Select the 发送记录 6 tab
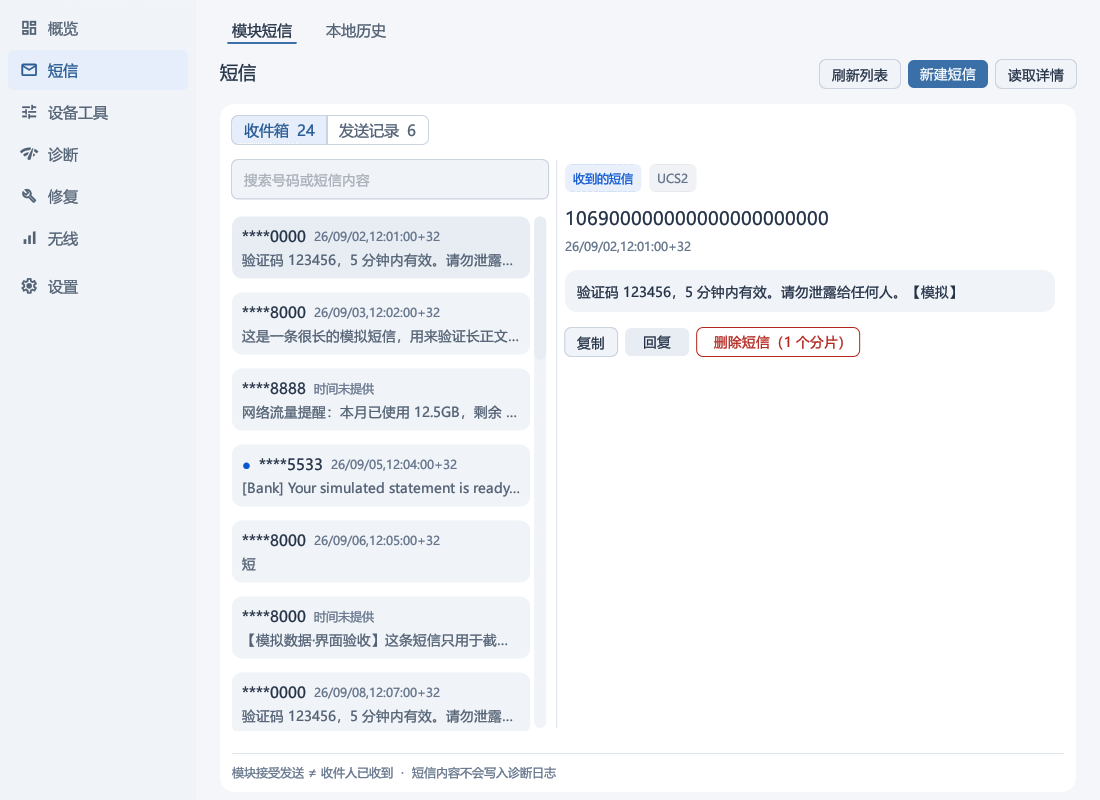Viewport: 1100px width, 800px height. pyautogui.click(x=377, y=131)
